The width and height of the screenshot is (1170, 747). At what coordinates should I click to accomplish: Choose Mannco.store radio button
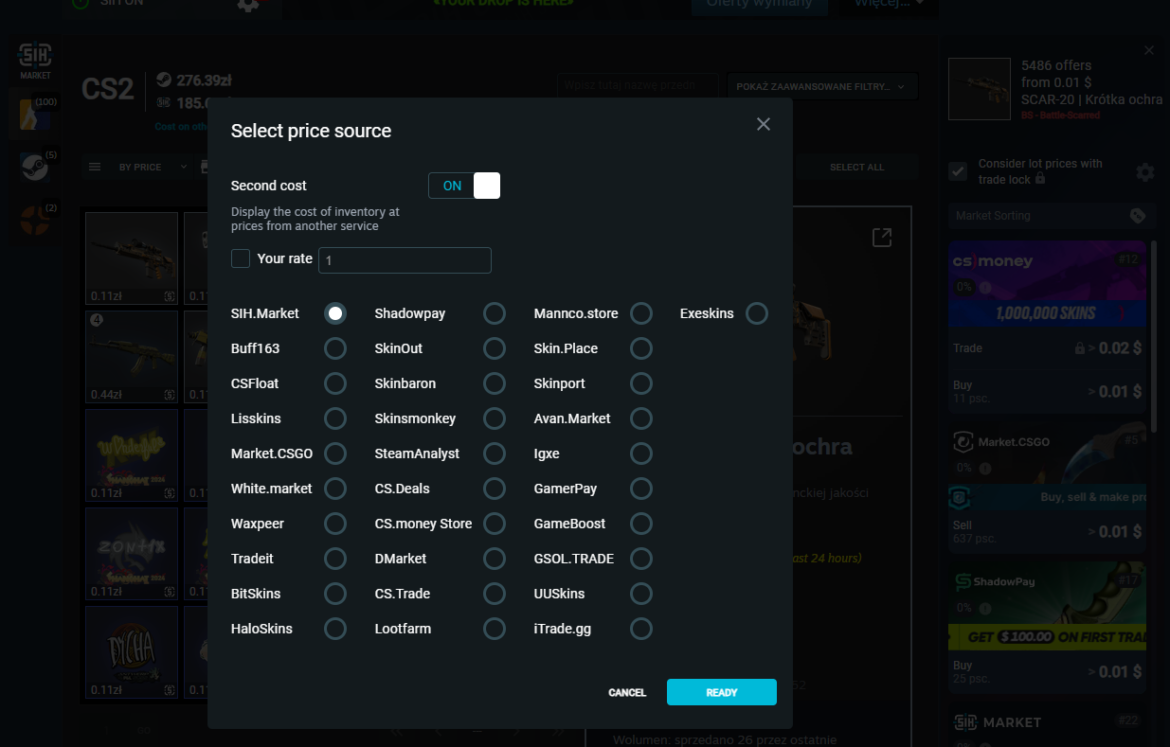(641, 313)
